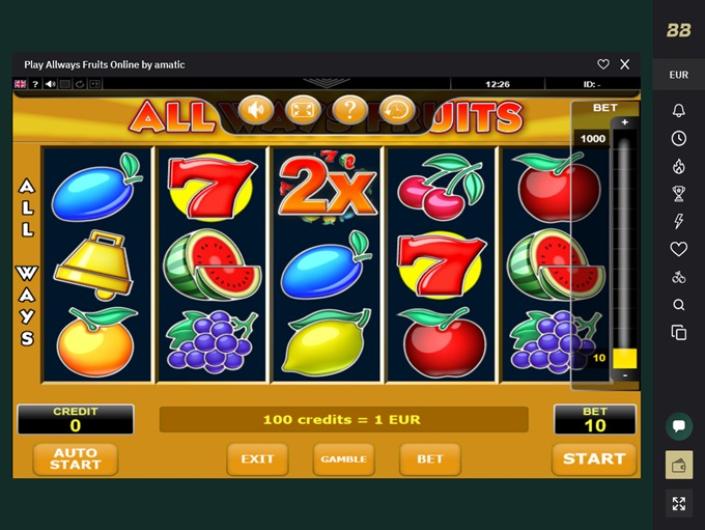The height and width of the screenshot is (530, 705).
Task: Open help via the orange question mark button
Action: click(x=350, y=109)
